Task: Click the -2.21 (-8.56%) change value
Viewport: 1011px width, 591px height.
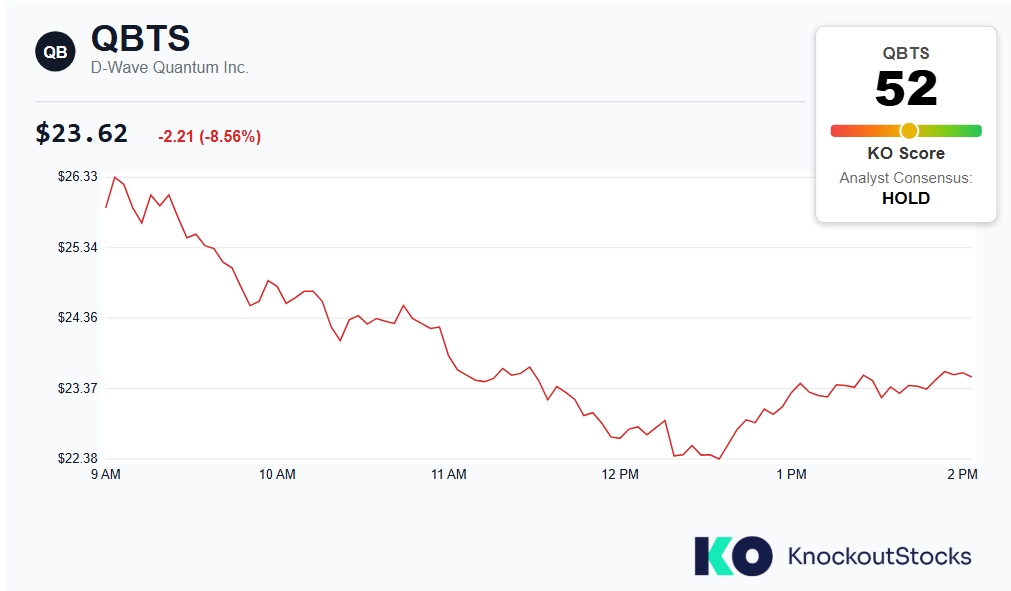Action: 210,137
